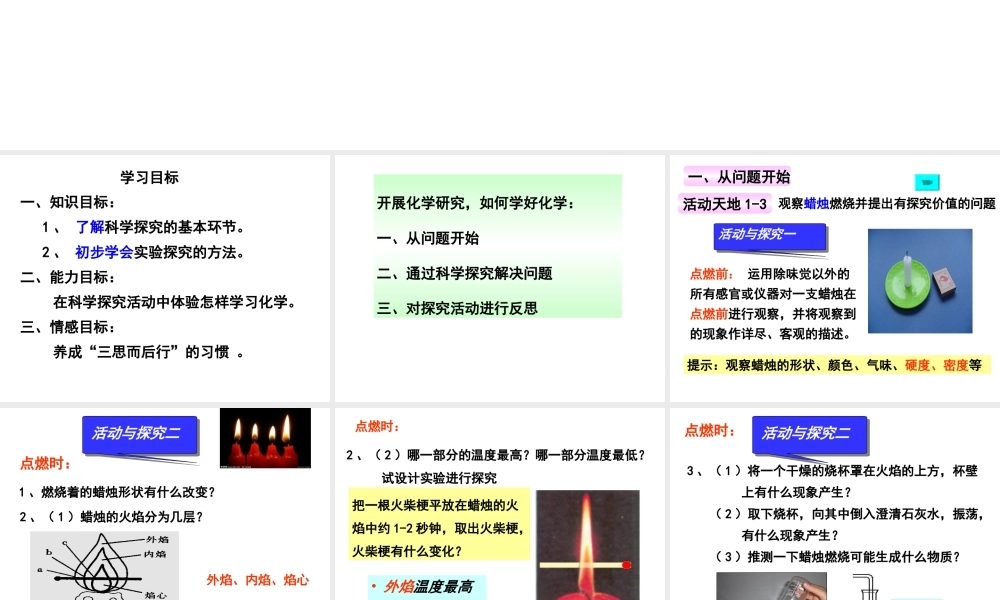Click the 活动与探究二 banner beside candles photo
The image size is (1000, 600).
click(x=137, y=433)
